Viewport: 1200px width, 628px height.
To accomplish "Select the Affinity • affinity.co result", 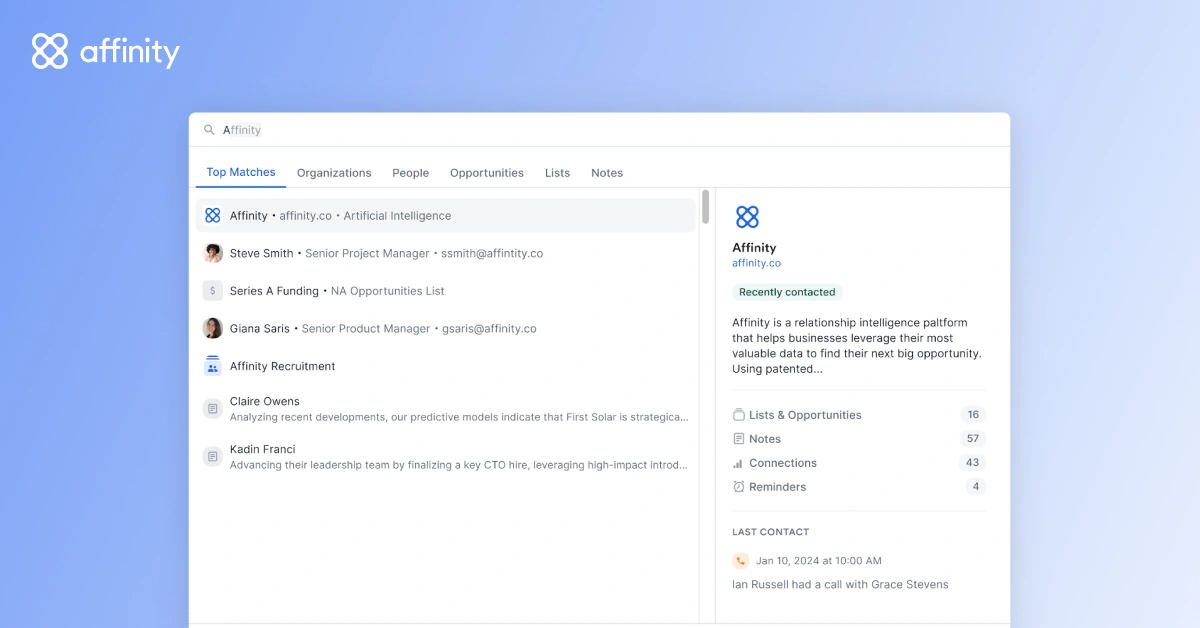I will coord(446,215).
